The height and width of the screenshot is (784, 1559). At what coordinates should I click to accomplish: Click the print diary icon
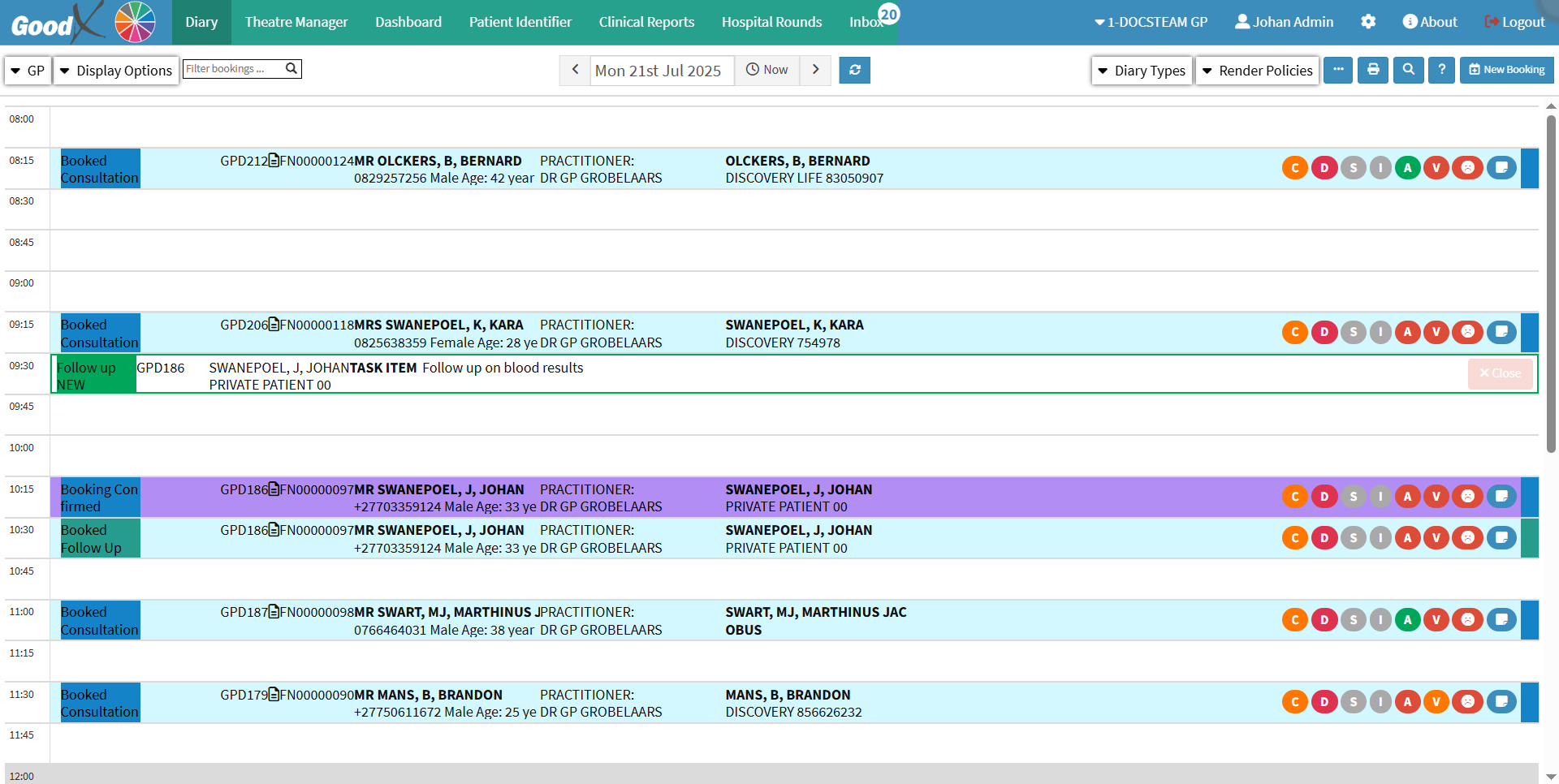click(x=1373, y=71)
